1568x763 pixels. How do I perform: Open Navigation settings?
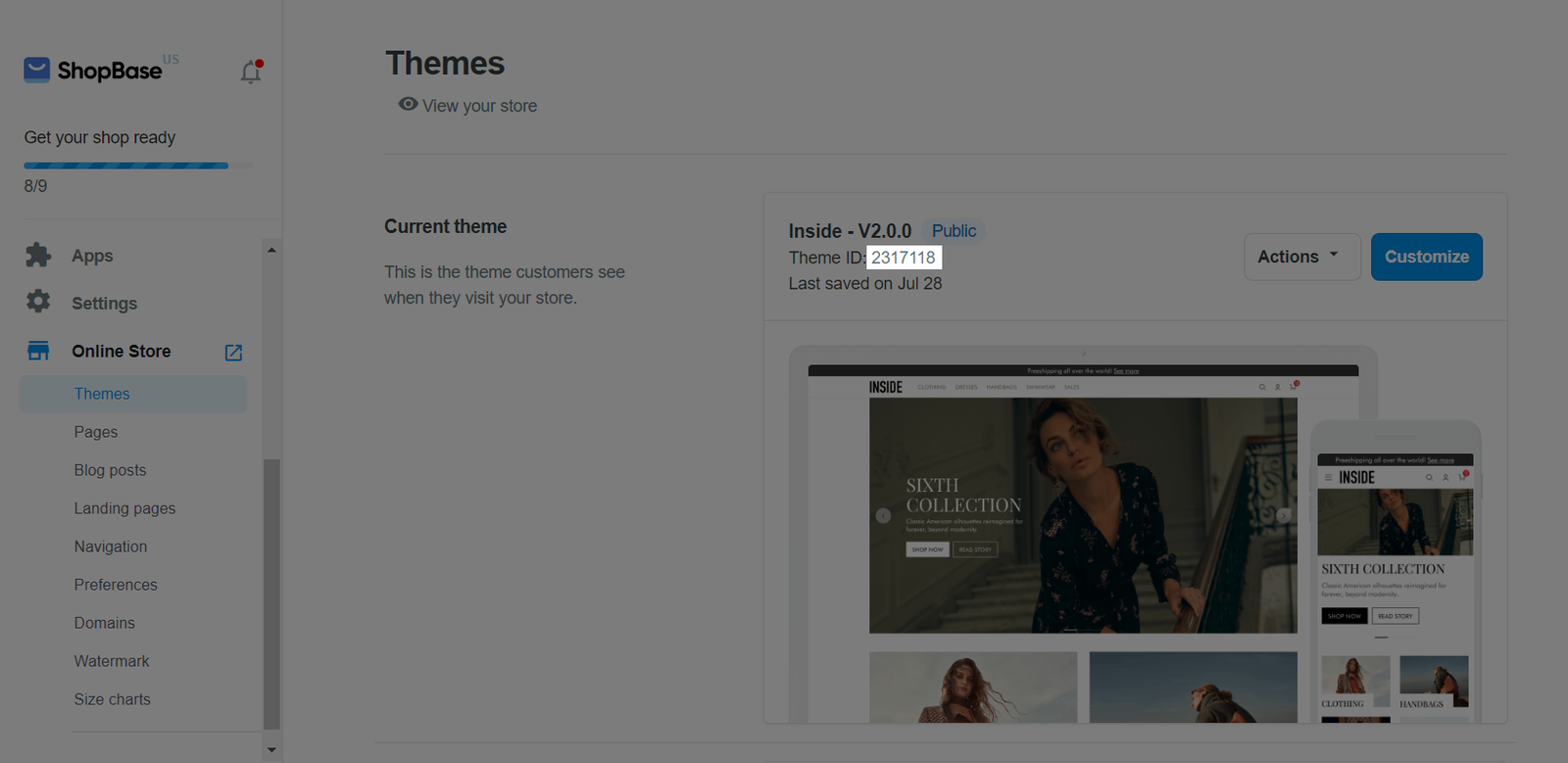point(111,547)
